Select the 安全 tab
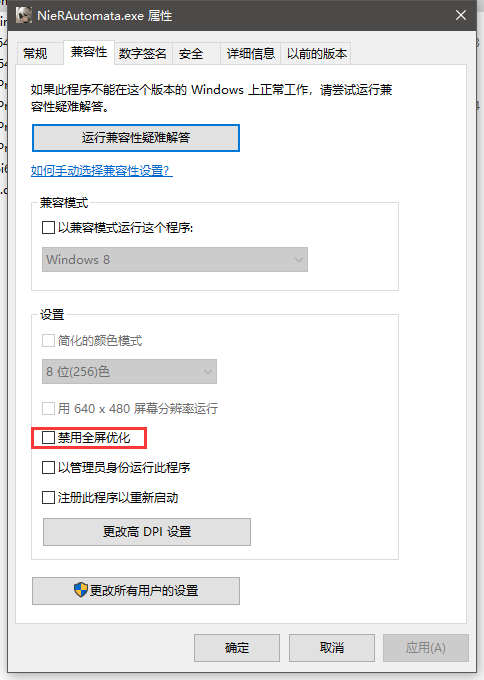The height and width of the screenshot is (680, 484). pos(191,54)
